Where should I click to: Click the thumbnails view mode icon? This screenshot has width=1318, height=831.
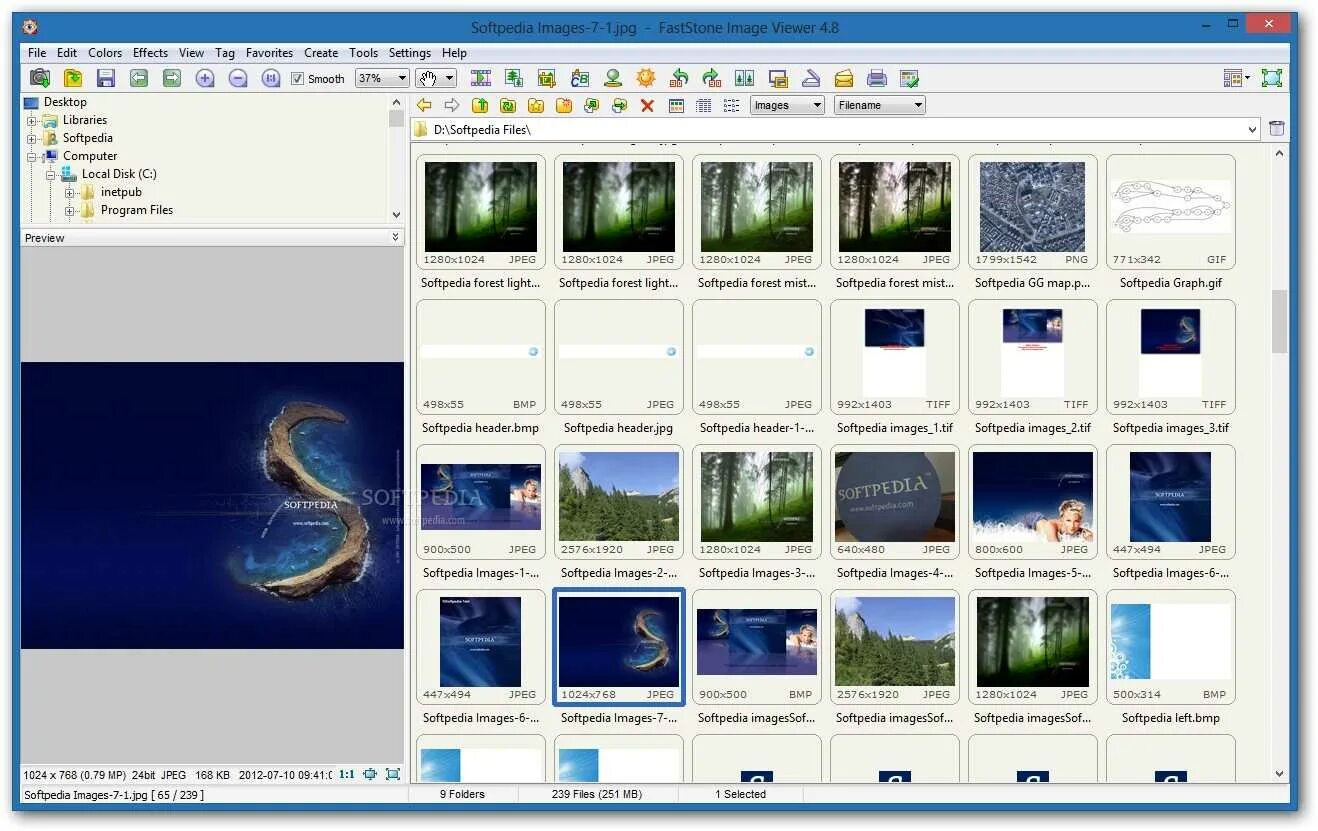[x=676, y=105]
